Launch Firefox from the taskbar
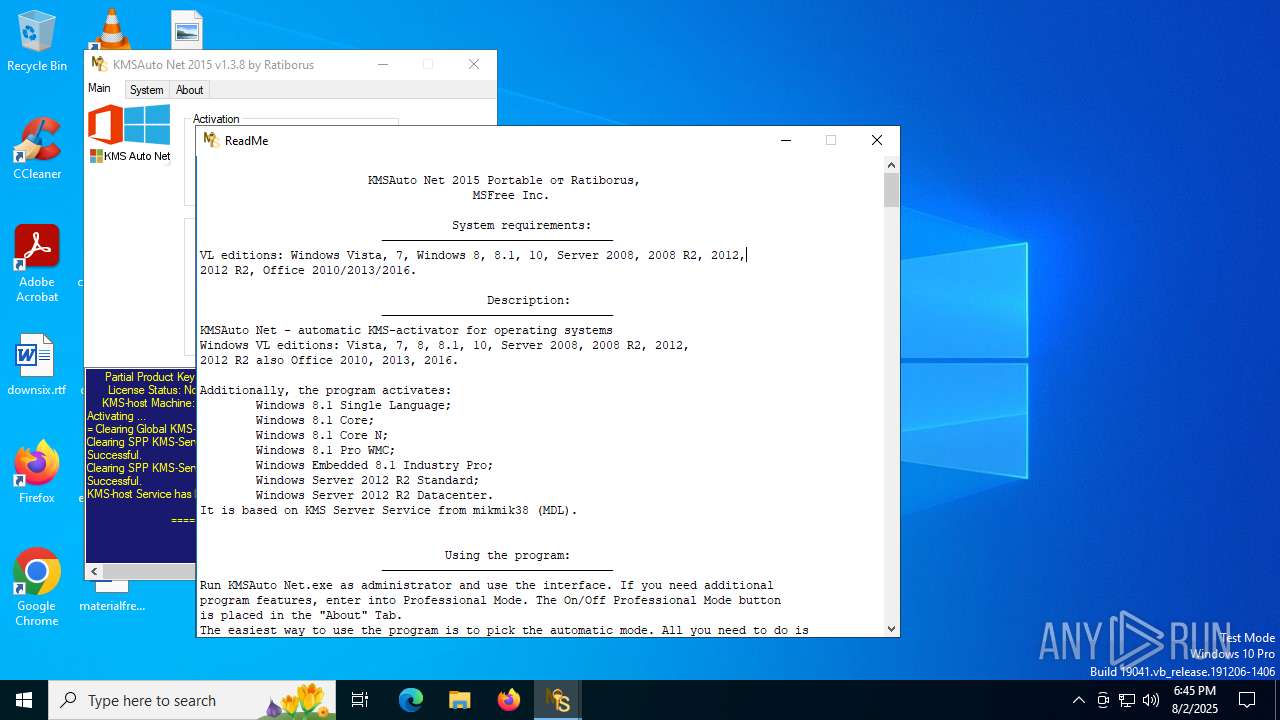The image size is (1280, 720). pos(509,700)
